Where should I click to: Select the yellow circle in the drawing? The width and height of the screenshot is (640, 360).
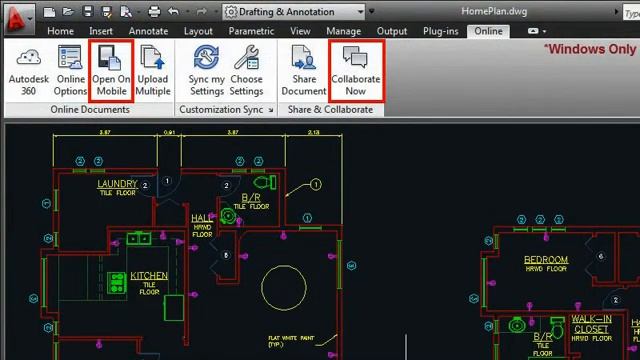(x=284, y=288)
